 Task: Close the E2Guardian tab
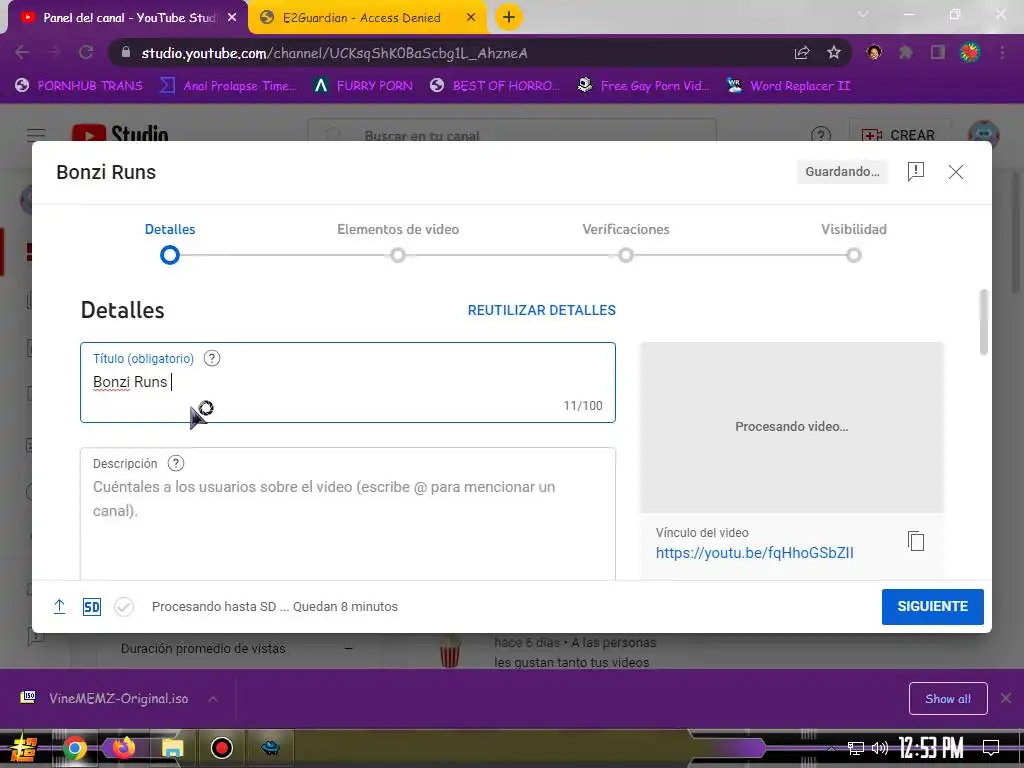point(471,18)
